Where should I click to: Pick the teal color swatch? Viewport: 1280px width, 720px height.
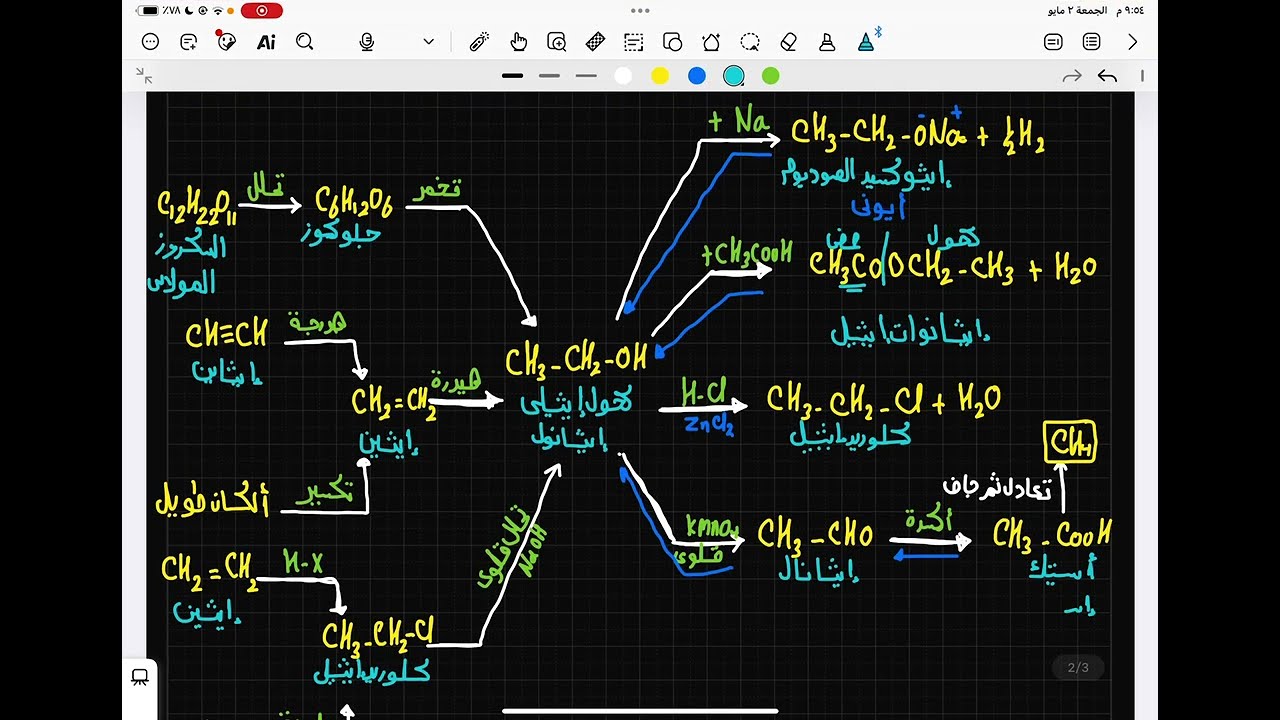click(x=734, y=76)
